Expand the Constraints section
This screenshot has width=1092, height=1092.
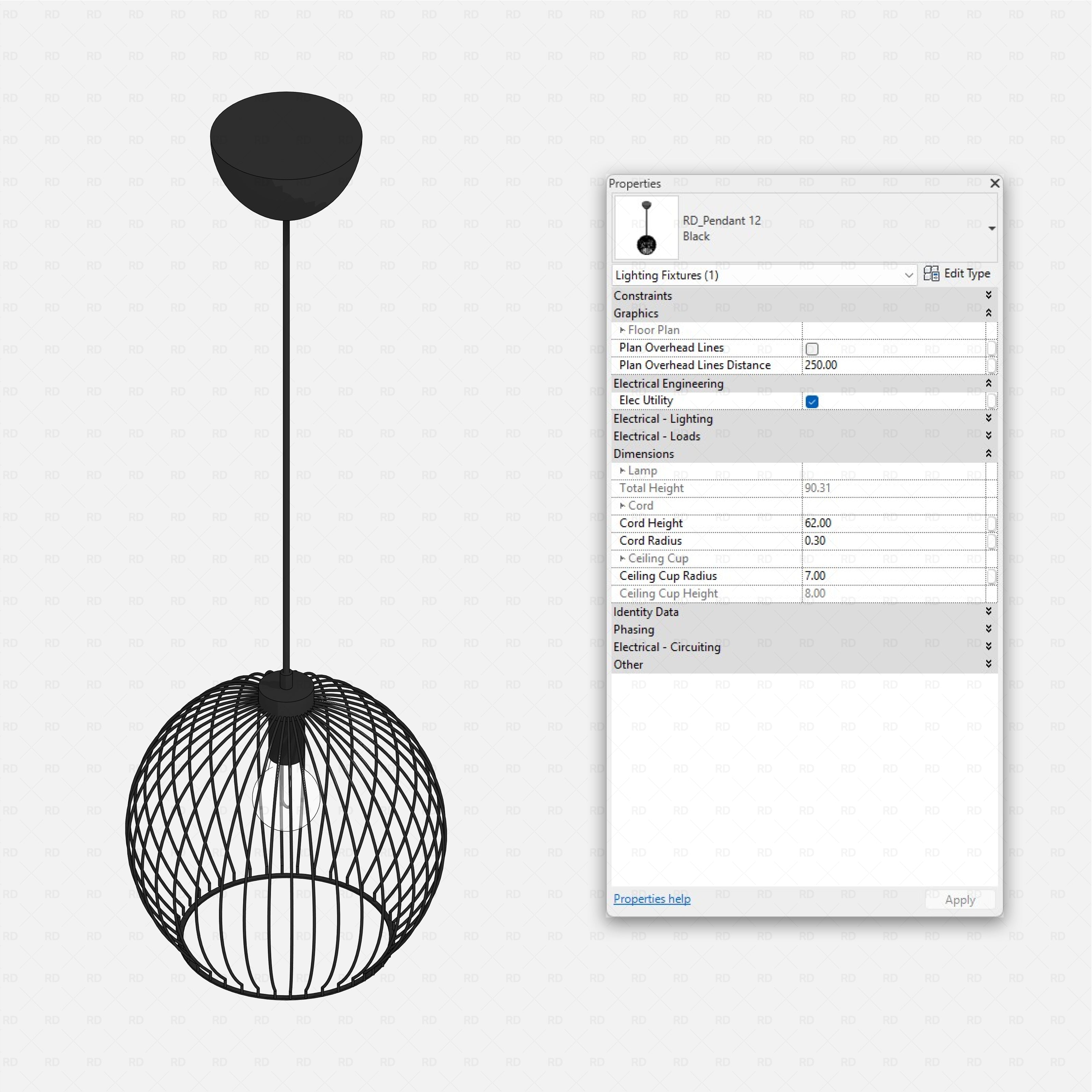[x=988, y=295]
